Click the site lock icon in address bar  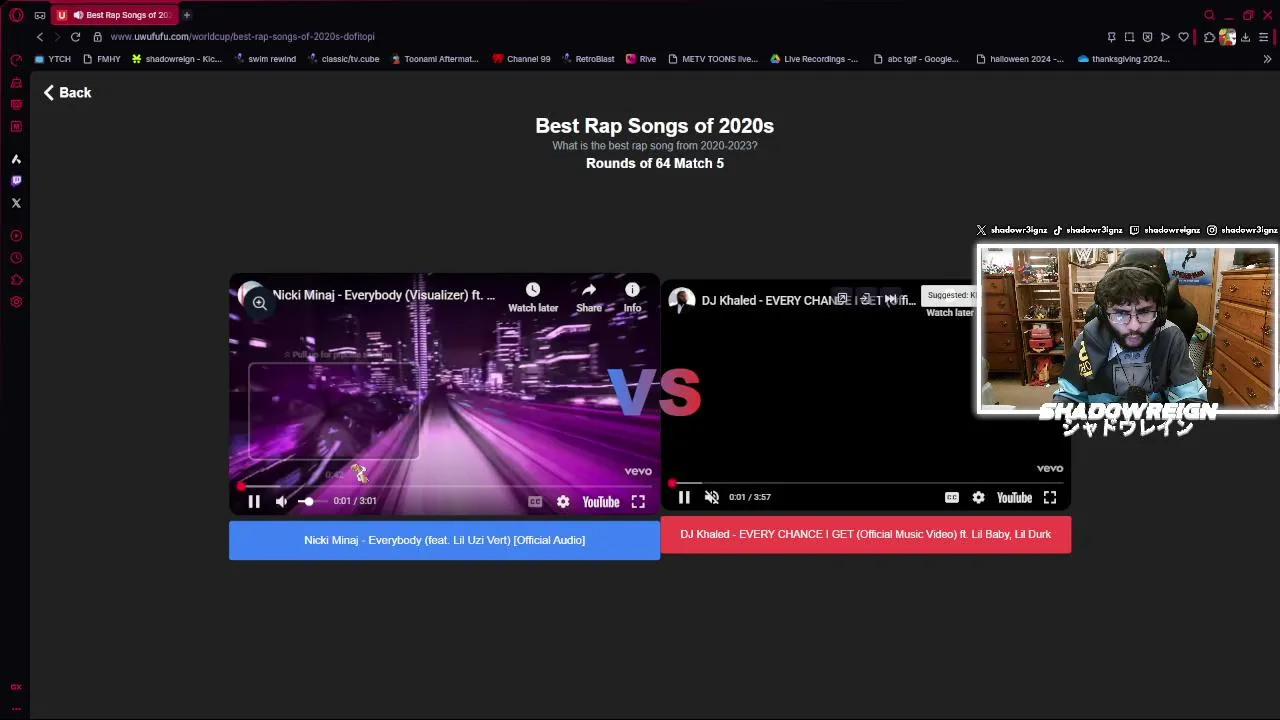pyautogui.click(x=97, y=37)
